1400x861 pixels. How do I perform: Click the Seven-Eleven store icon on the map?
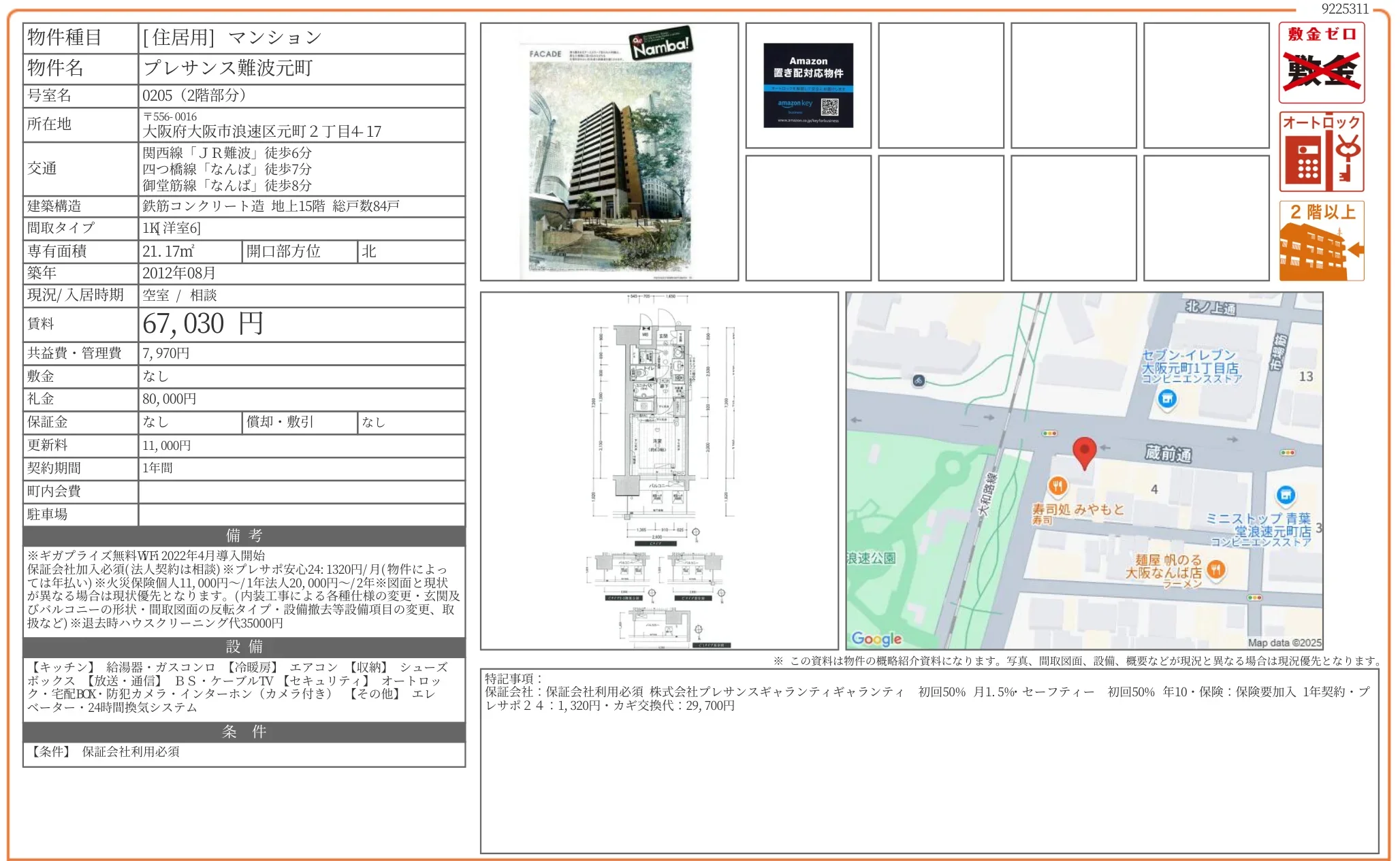[1167, 399]
